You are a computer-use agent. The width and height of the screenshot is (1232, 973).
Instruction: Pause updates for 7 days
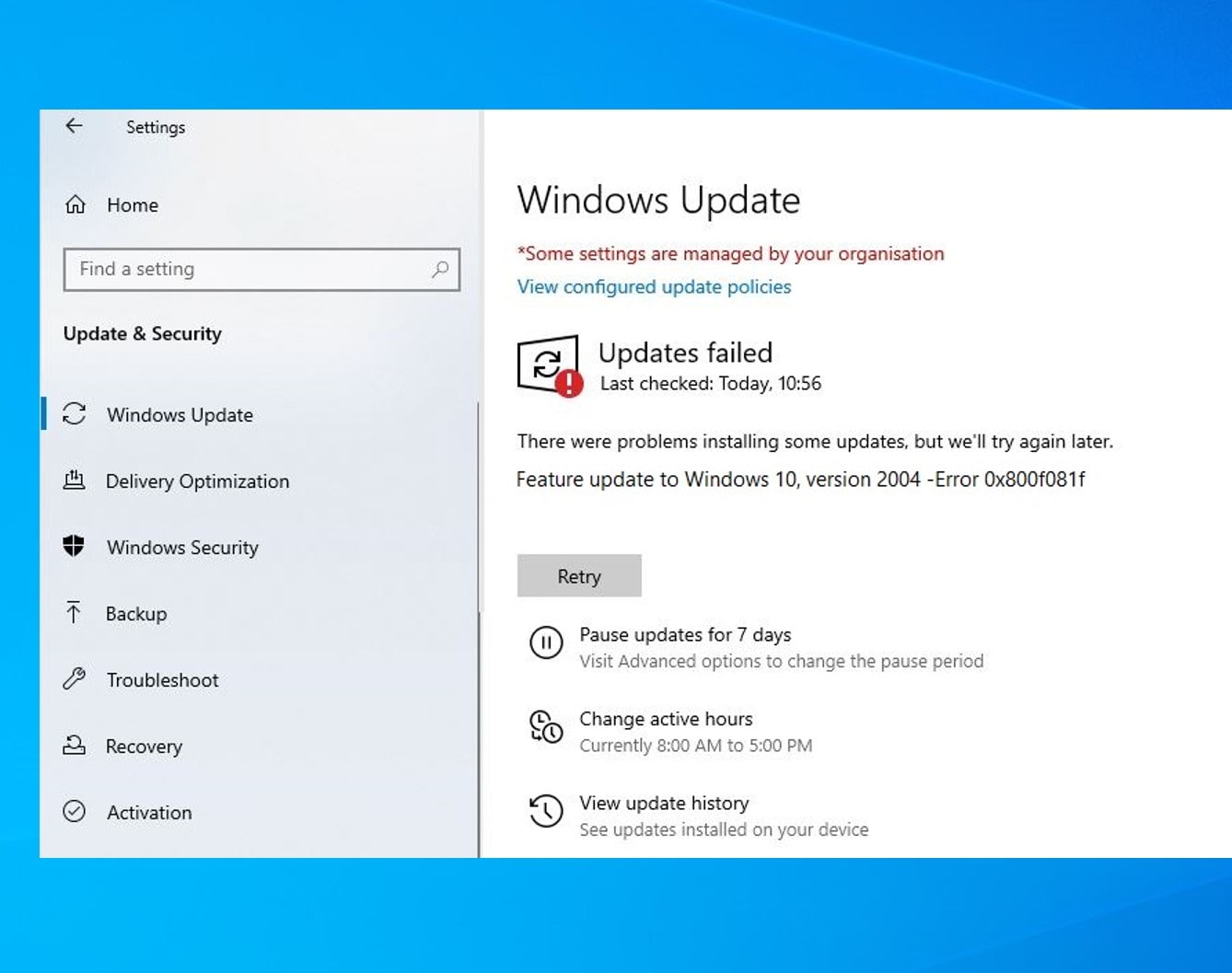pyautogui.click(x=685, y=634)
